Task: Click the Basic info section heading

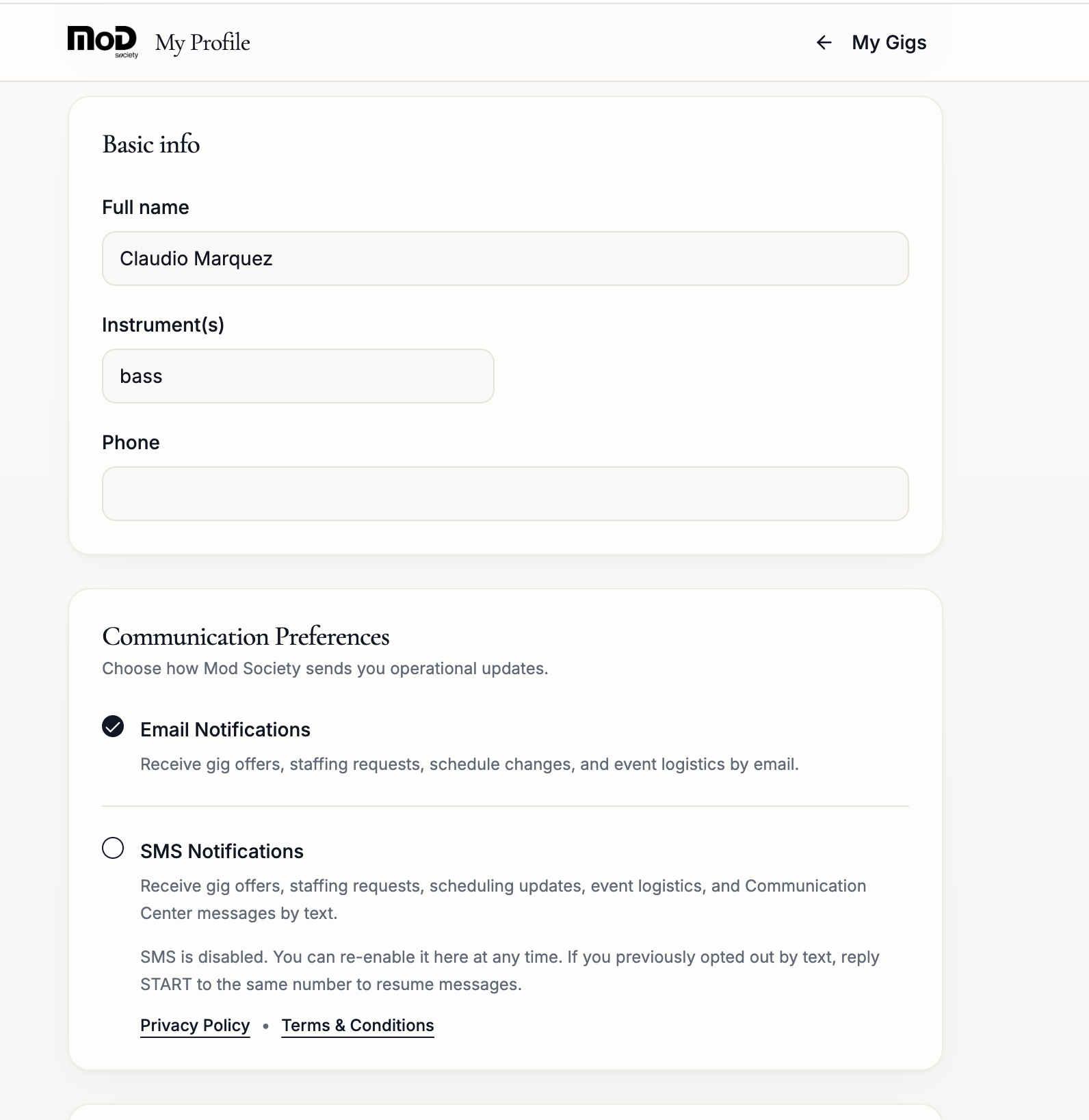Action: [151, 144]
